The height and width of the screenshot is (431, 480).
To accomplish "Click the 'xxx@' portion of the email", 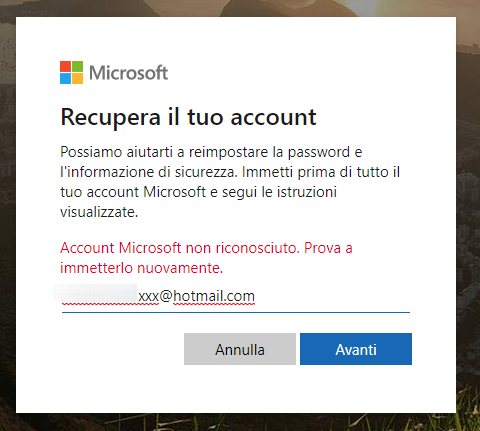I will 155,296.
